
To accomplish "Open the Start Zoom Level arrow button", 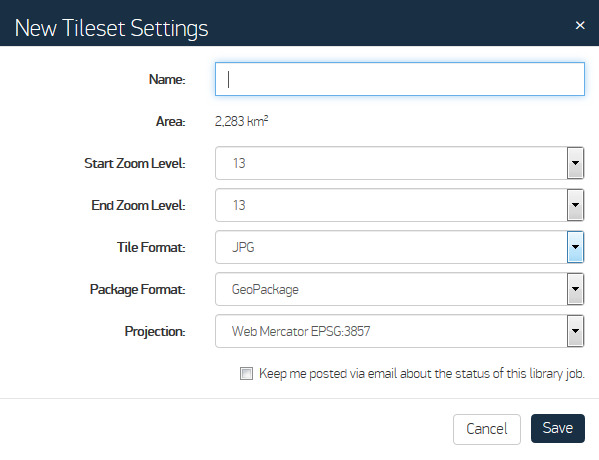I will 575,163.
